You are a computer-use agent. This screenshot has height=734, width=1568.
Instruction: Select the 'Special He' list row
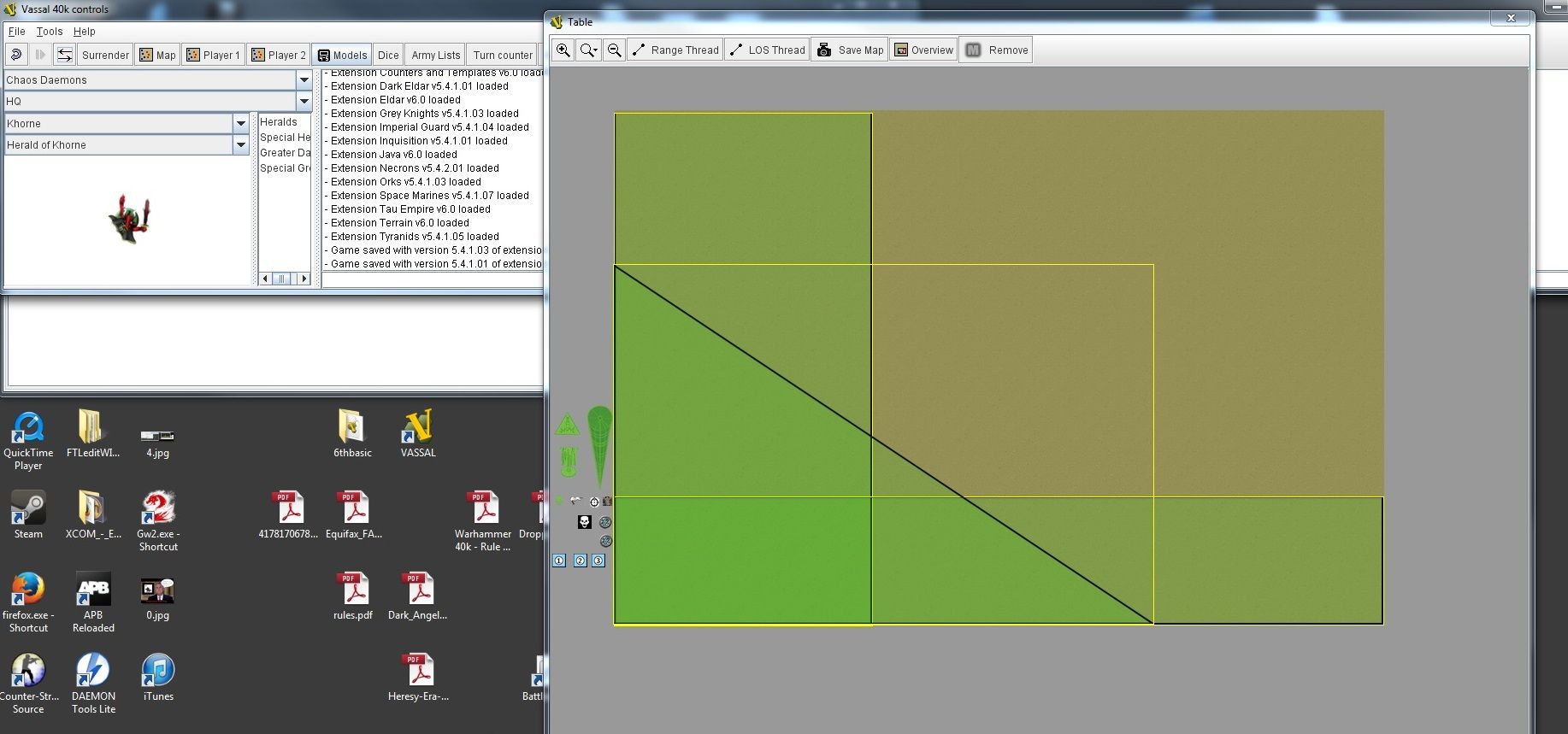[285, 138]
